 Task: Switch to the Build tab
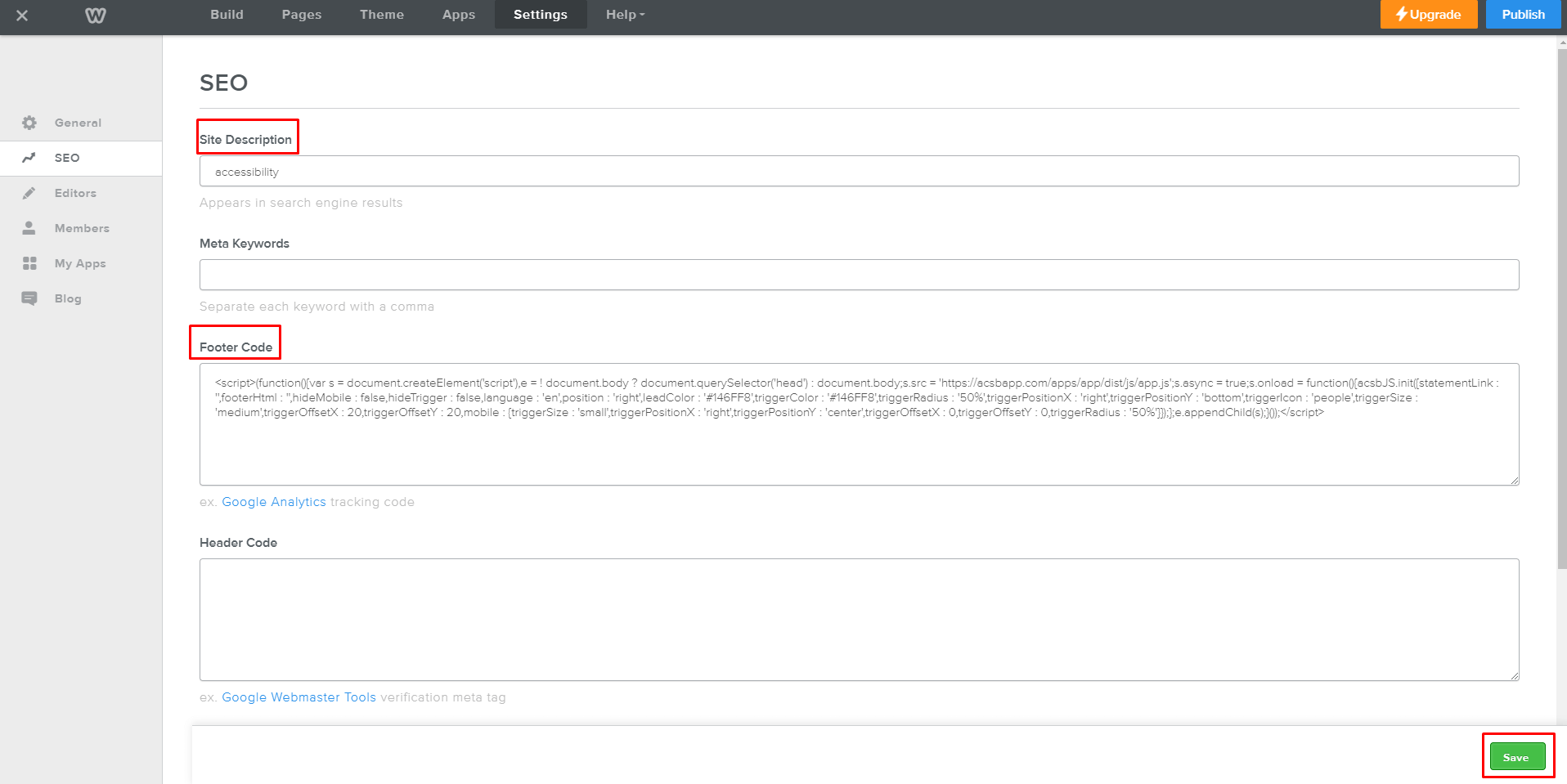point(227,14)
